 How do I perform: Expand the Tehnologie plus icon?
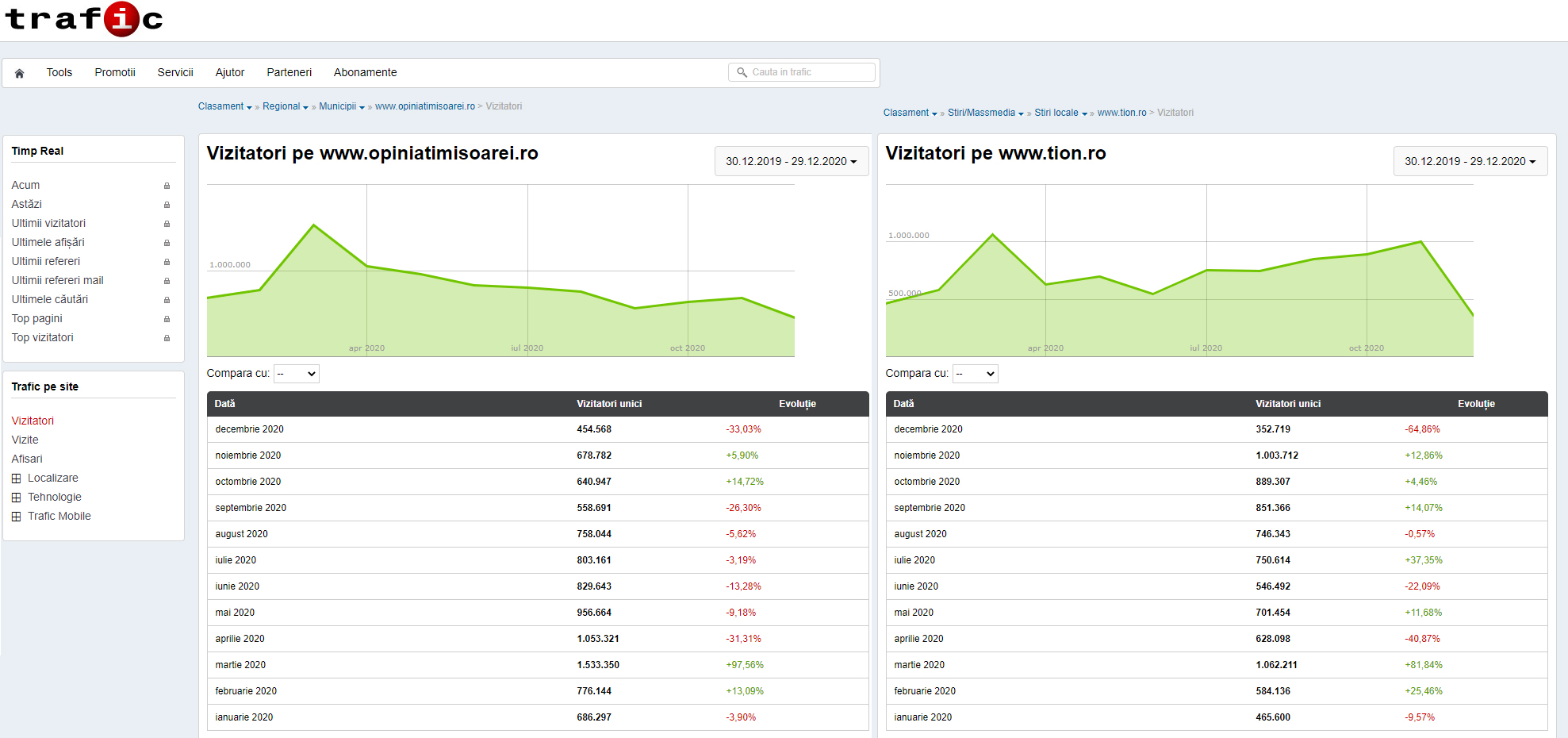click(16, 498)
